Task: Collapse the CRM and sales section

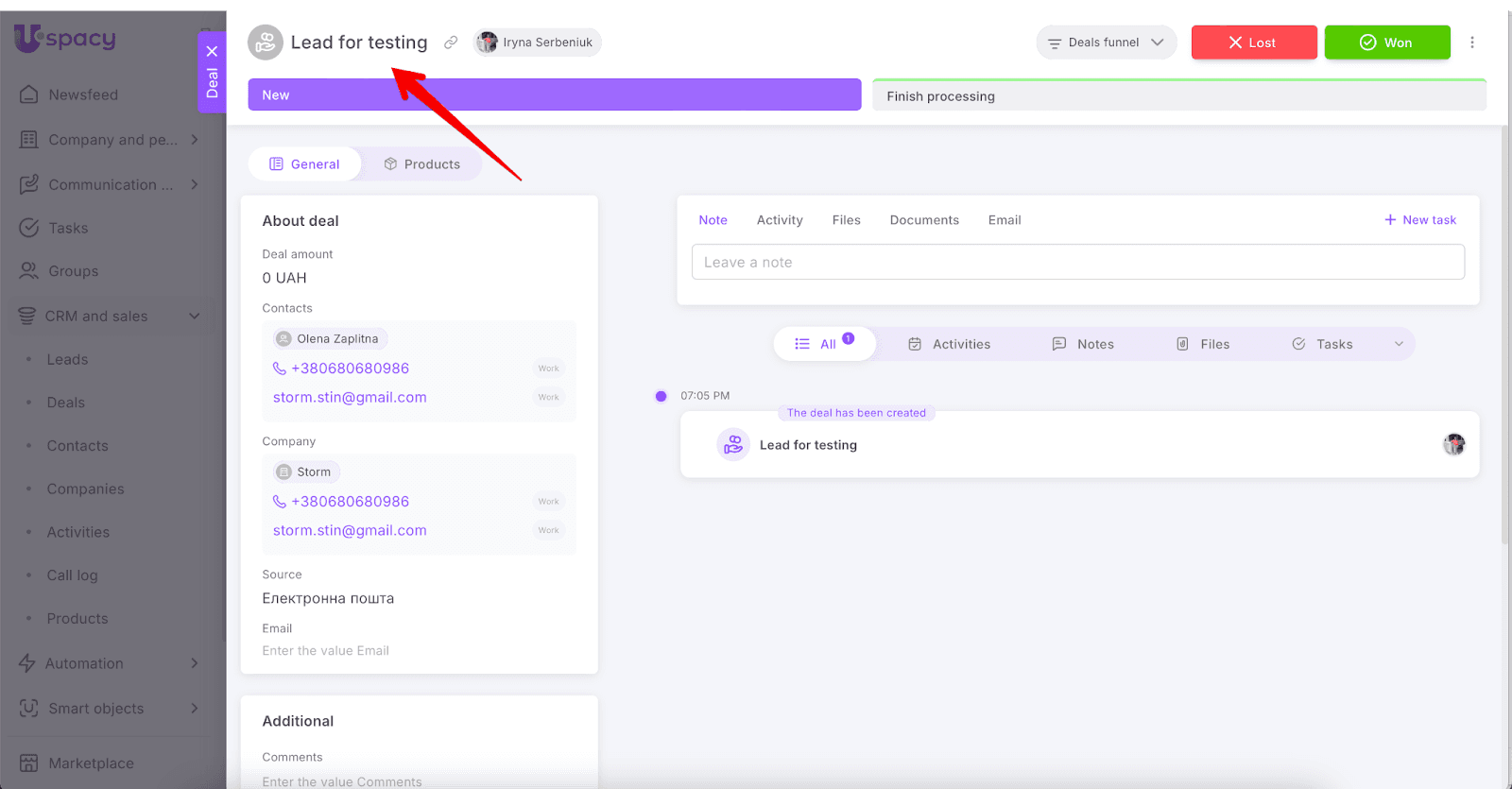Action: click(195, 317)
